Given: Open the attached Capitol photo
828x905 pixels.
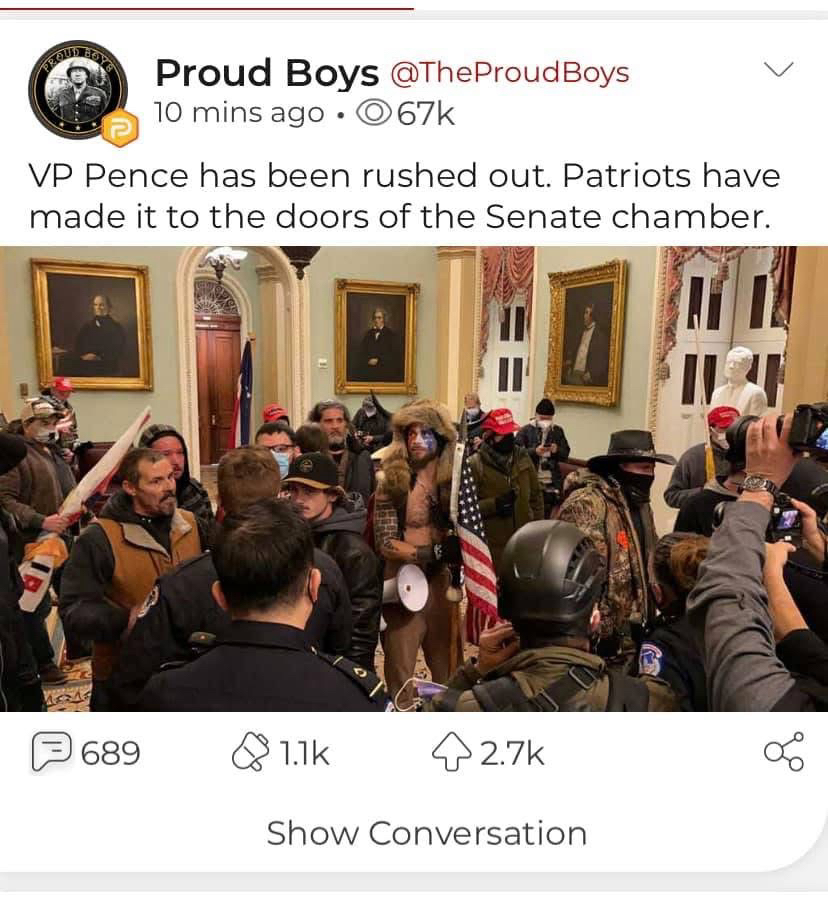Looking at the screenshot, I should click(x=414, y=478).
